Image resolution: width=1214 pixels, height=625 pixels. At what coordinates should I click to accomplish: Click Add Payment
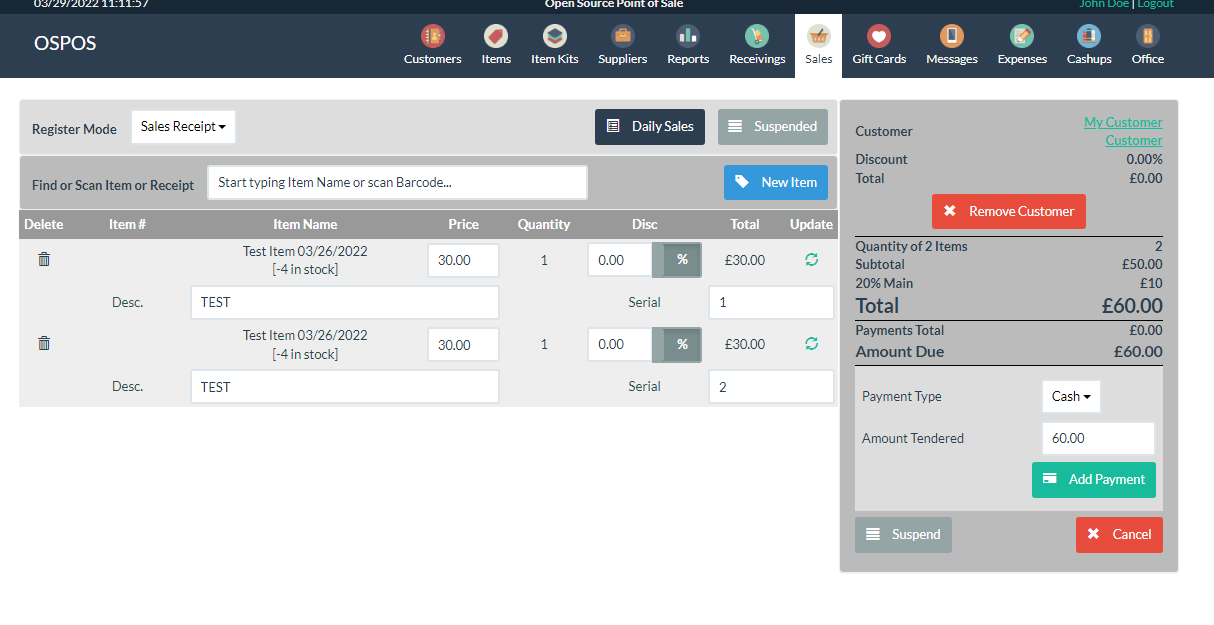tap(1094, 479)
